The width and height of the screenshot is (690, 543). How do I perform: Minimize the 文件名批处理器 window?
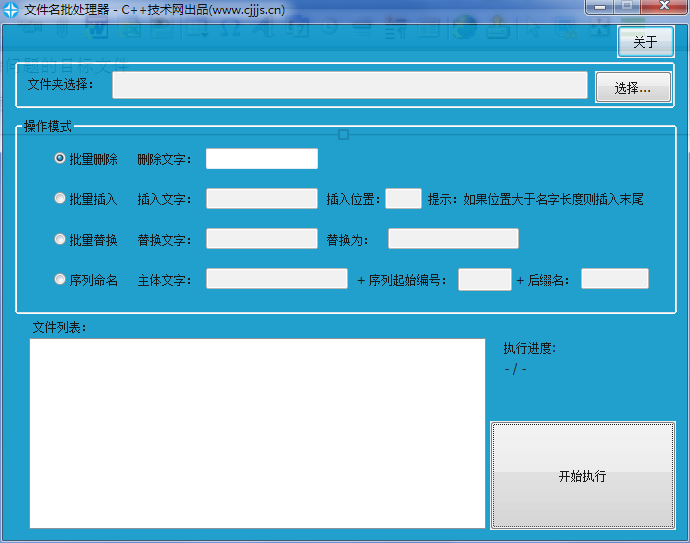click(600, 7)
